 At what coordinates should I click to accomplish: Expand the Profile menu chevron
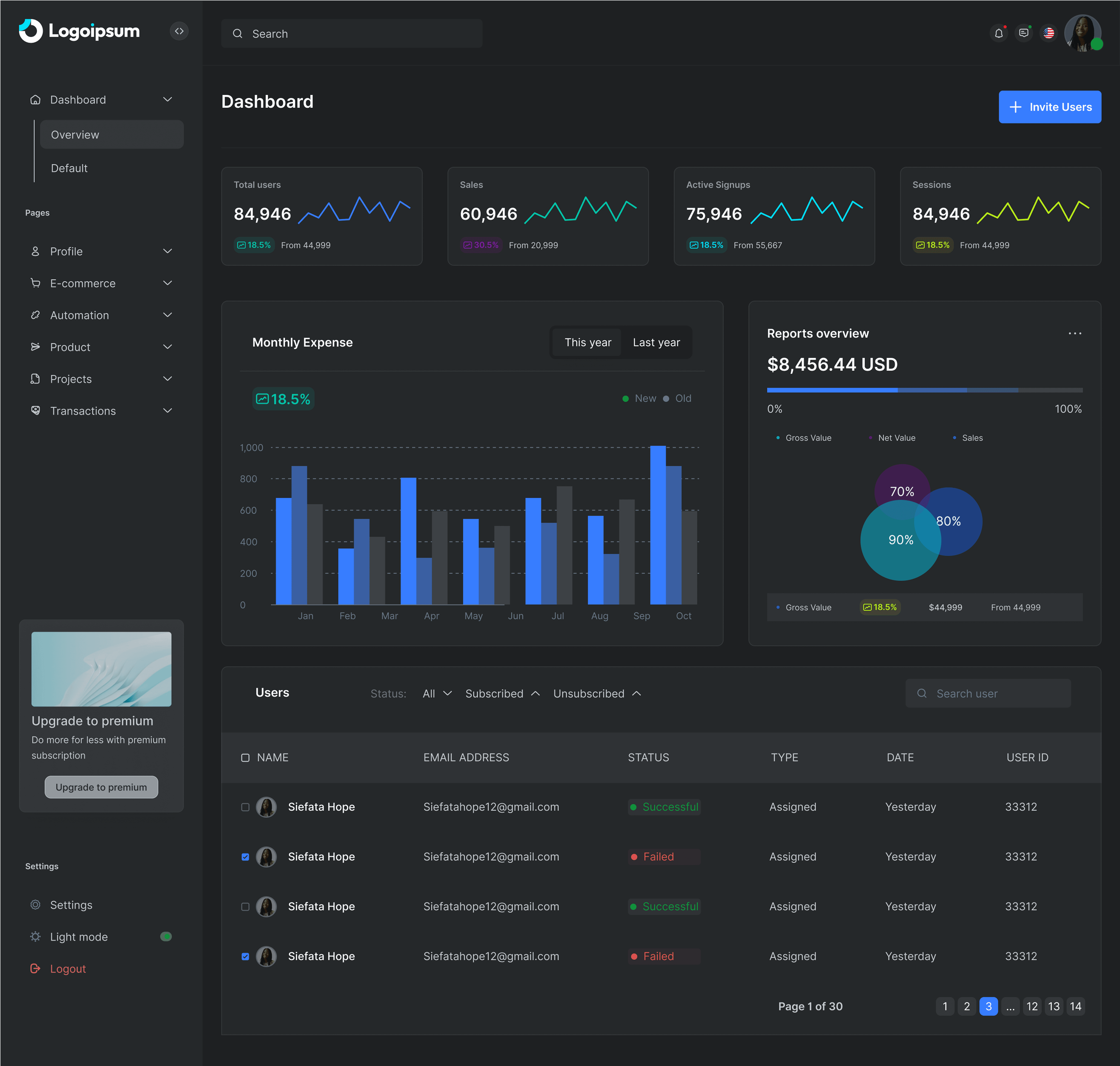click(168, 251)
